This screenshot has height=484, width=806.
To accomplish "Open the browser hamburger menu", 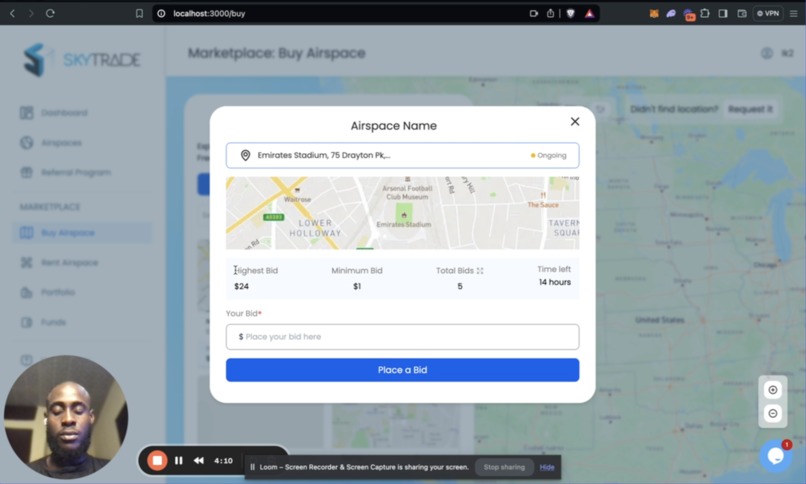I will click(794, 13).
